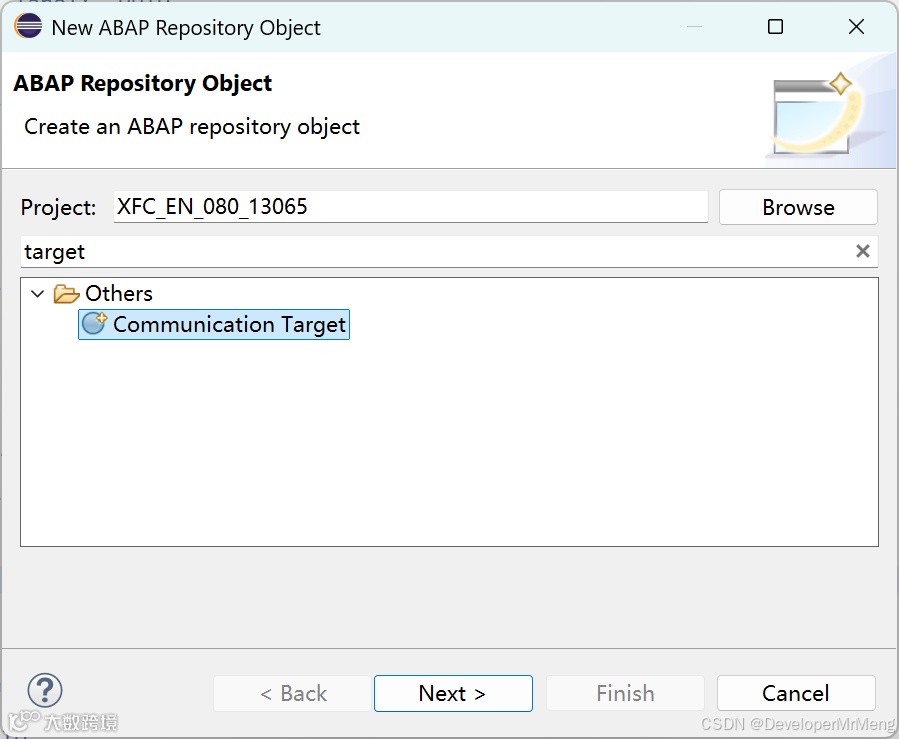Click the "New ABAP Repository Object" window title
The width and height of the screenshot is (899, 739).
pos(186,27)
